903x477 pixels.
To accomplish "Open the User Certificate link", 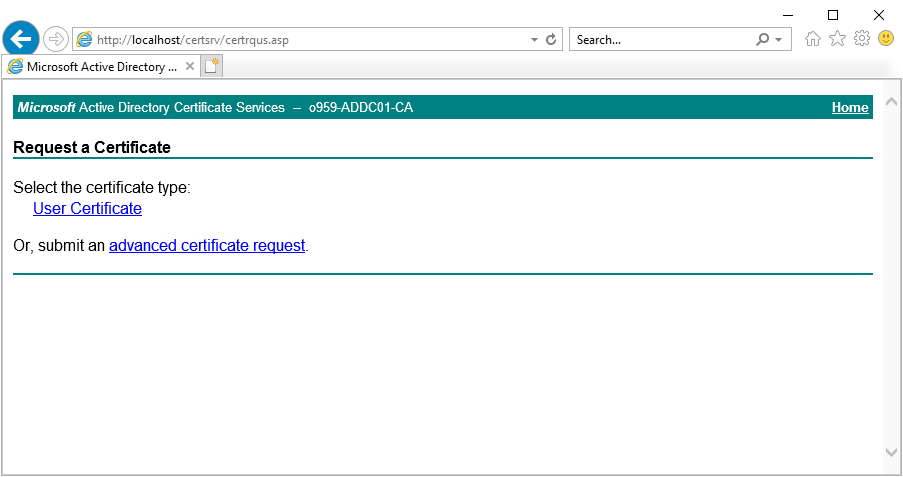I will click(88, 209).
